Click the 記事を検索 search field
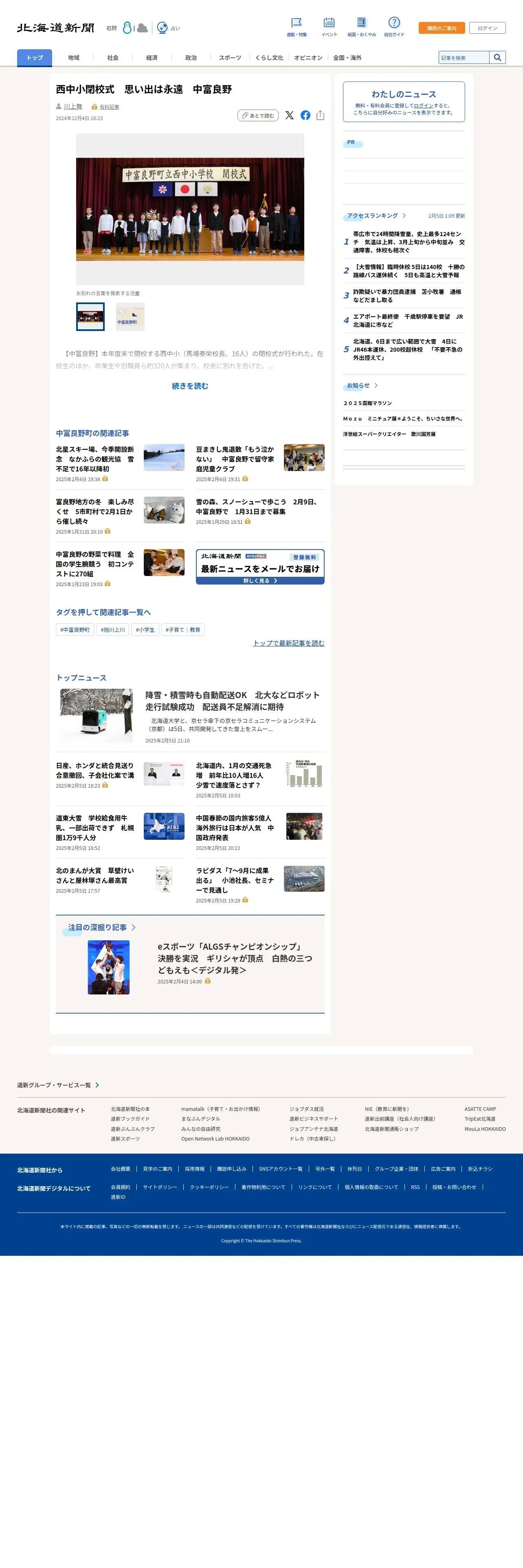 point(464,57)
